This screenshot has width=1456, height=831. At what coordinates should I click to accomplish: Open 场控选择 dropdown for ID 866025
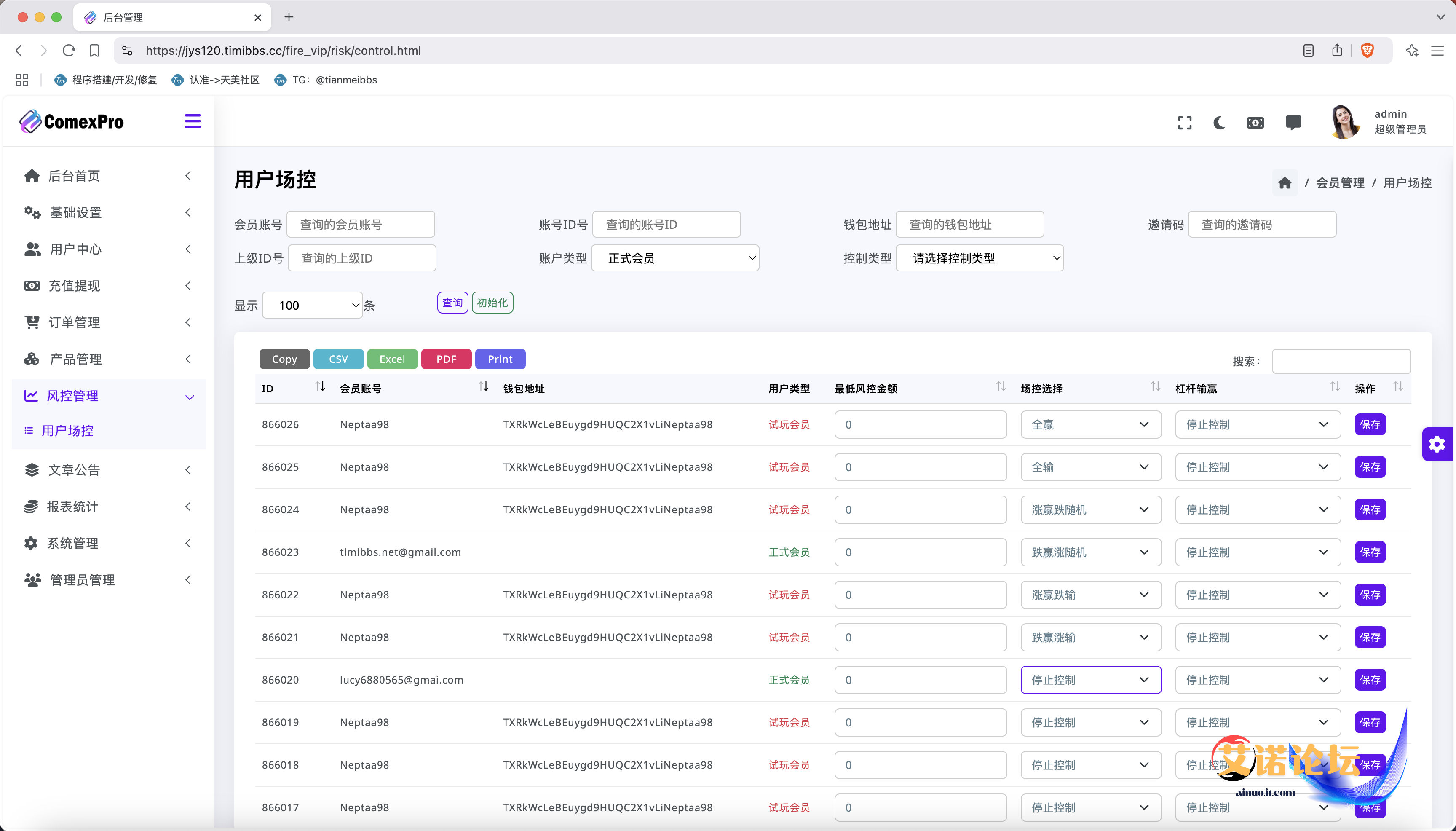click(x=1091, y=467)
